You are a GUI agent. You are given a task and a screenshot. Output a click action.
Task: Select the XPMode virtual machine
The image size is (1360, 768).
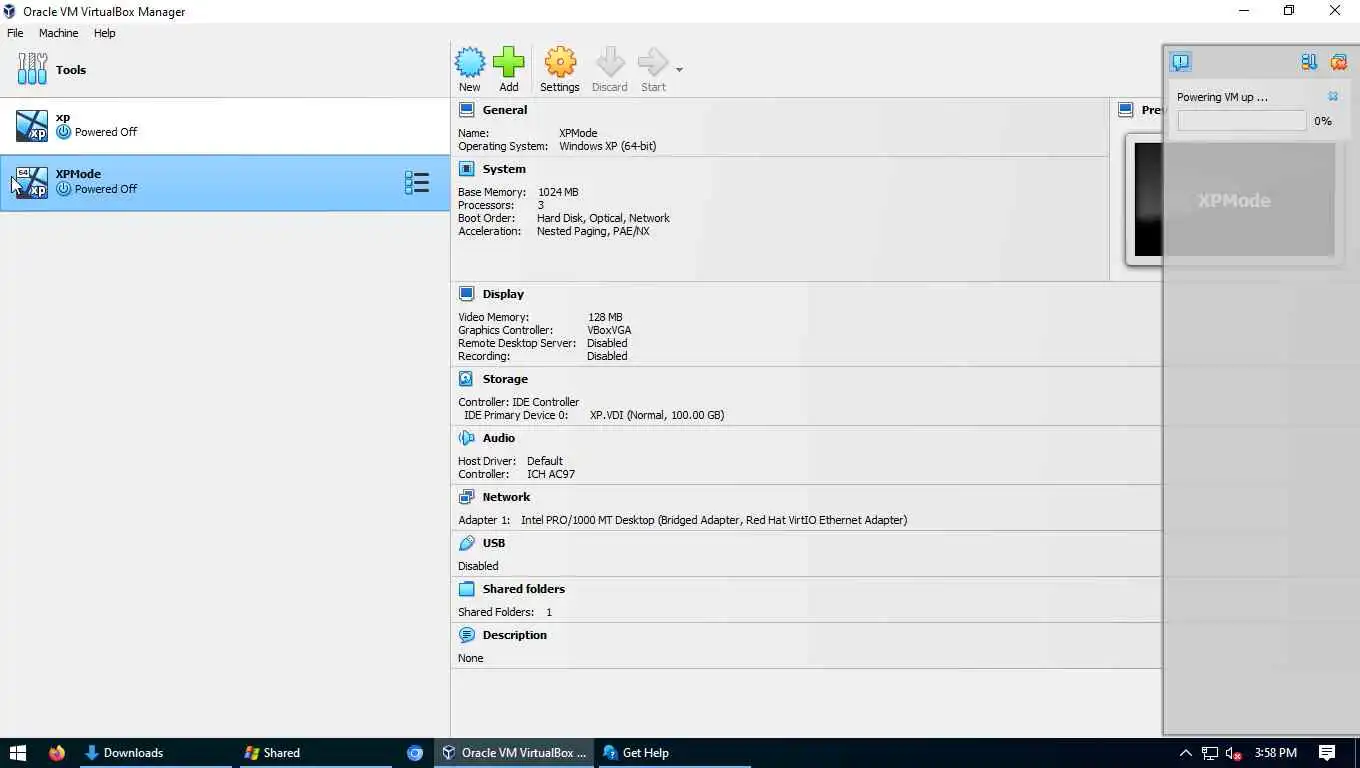point(225,182)
